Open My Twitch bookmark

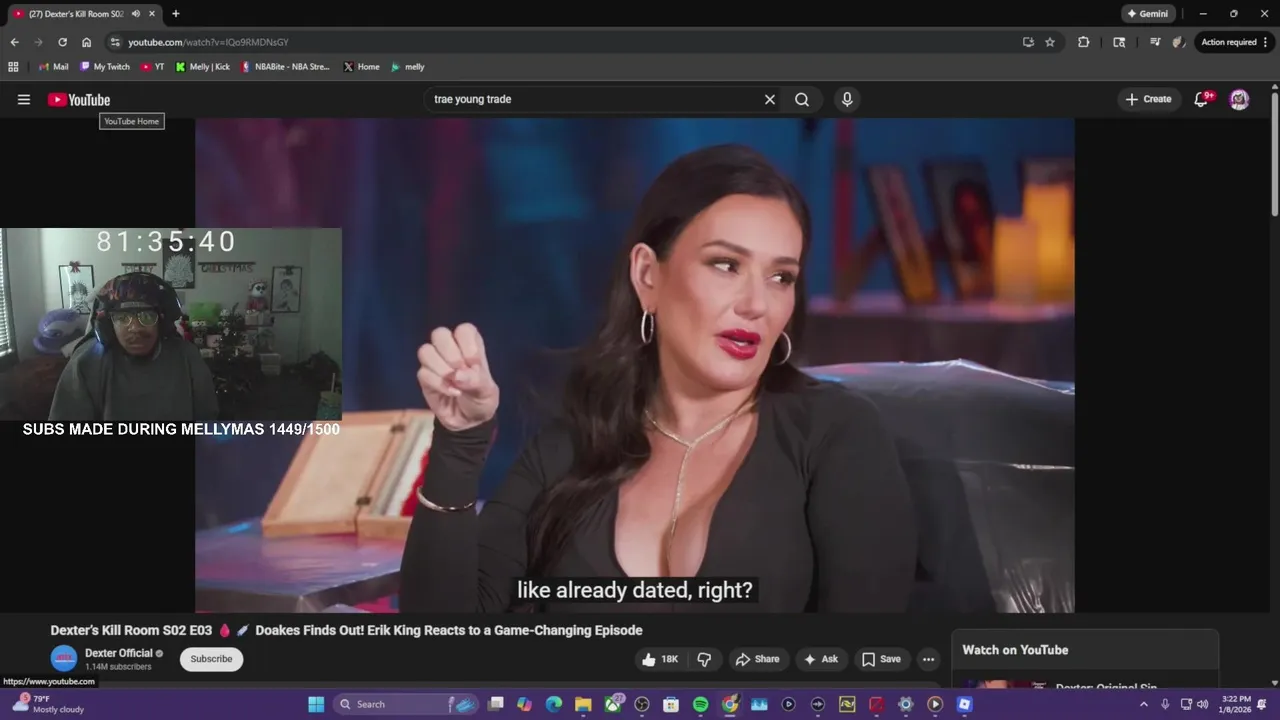[x=105, y=67]
